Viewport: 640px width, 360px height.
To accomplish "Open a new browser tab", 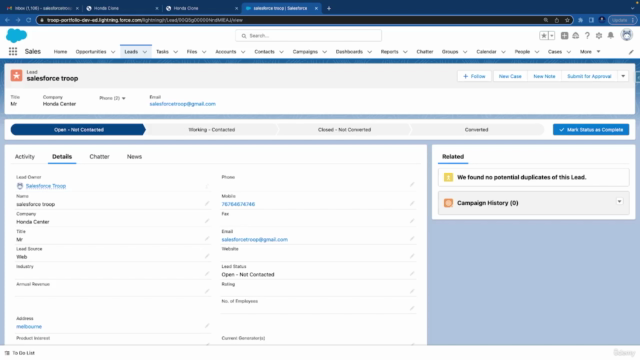I will 329,8.
